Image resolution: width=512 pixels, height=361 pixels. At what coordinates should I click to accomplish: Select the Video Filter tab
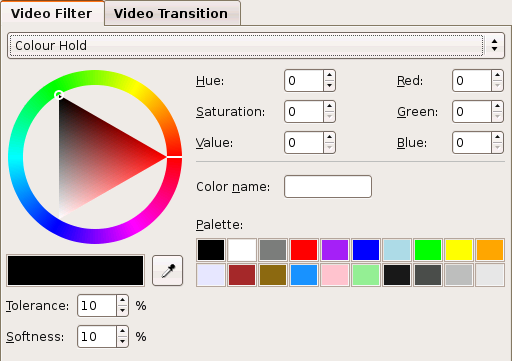(x=52, y=13)
